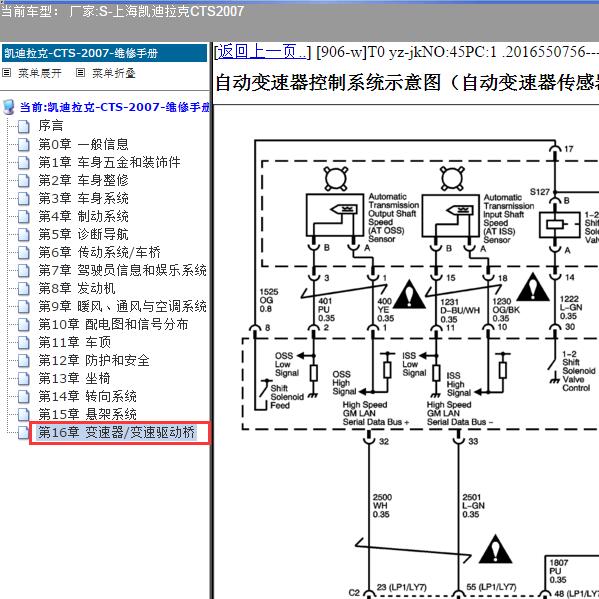This screenshot has height=599, width=599.
Task: Click warning triangle near 1230 OG/BK wire
Action: pyautogui.click(x=533, y=287)
